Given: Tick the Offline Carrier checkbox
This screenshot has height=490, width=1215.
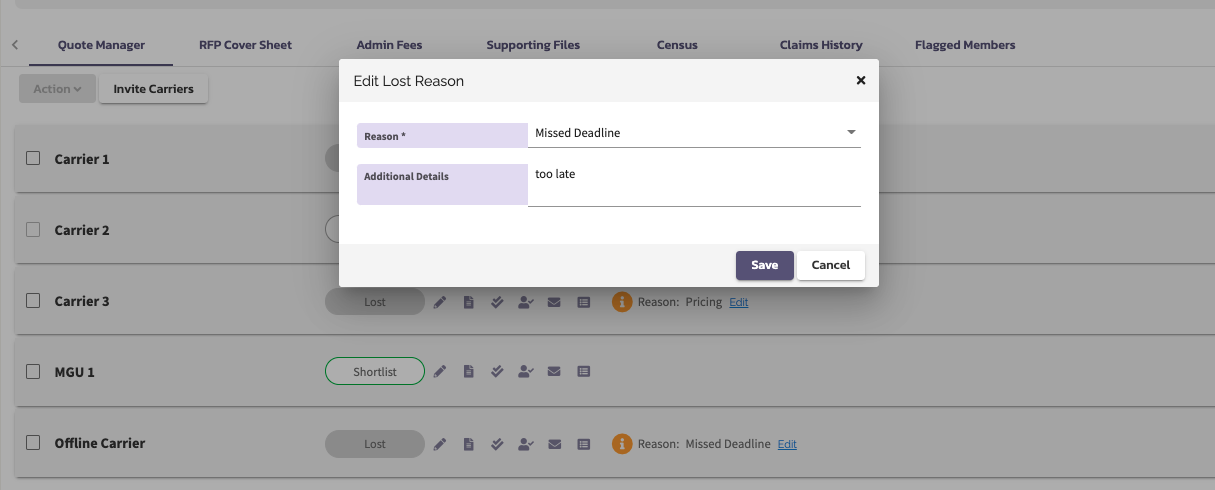Looking at the screenshot, I should [33, 442].
